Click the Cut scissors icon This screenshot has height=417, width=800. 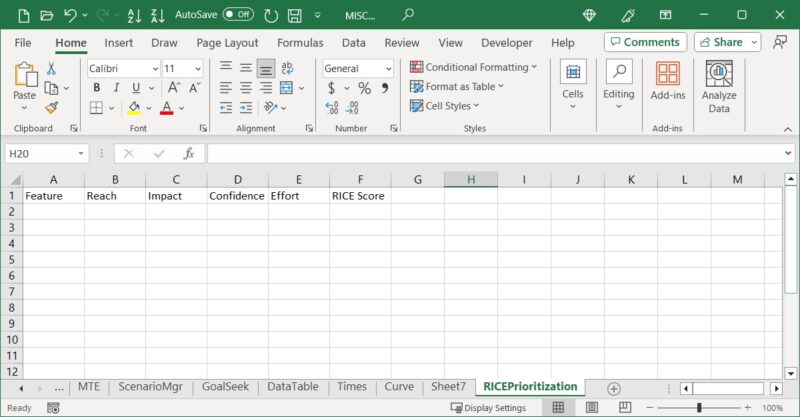(51, 68)
